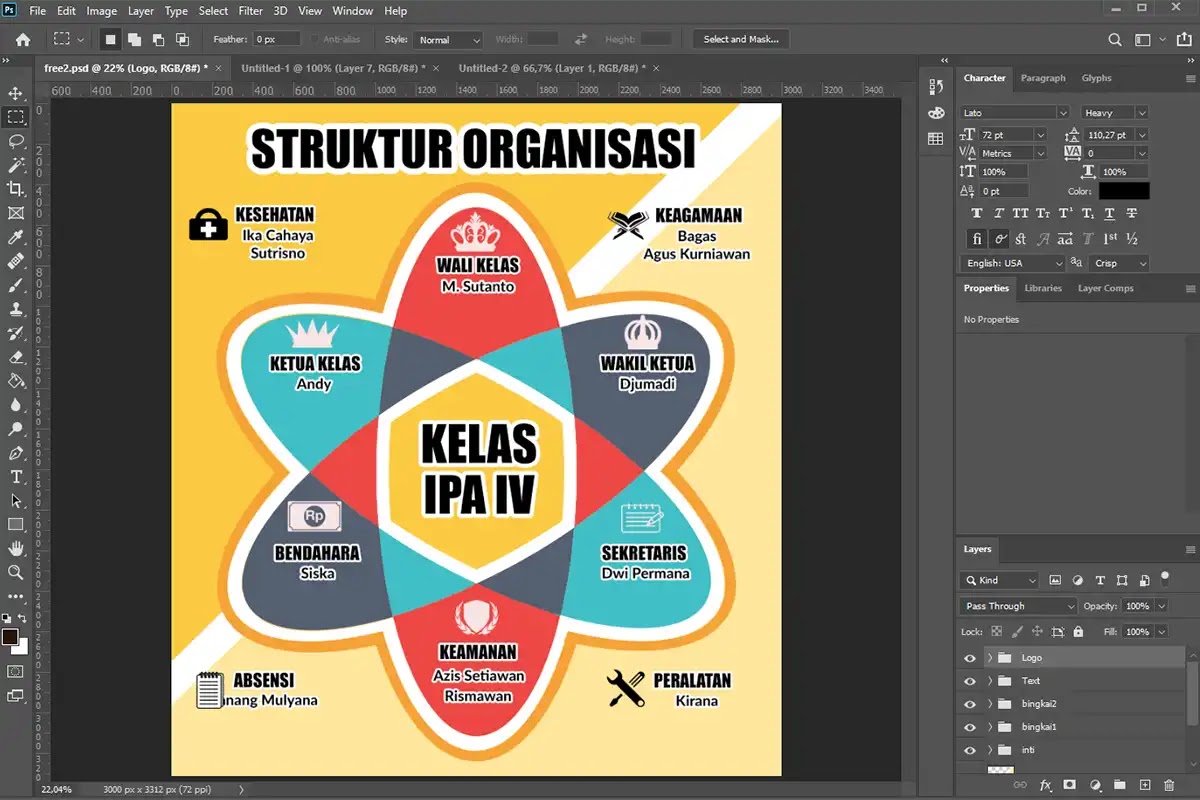Select the Rectangle shape tool

click(x=16, y=524)
